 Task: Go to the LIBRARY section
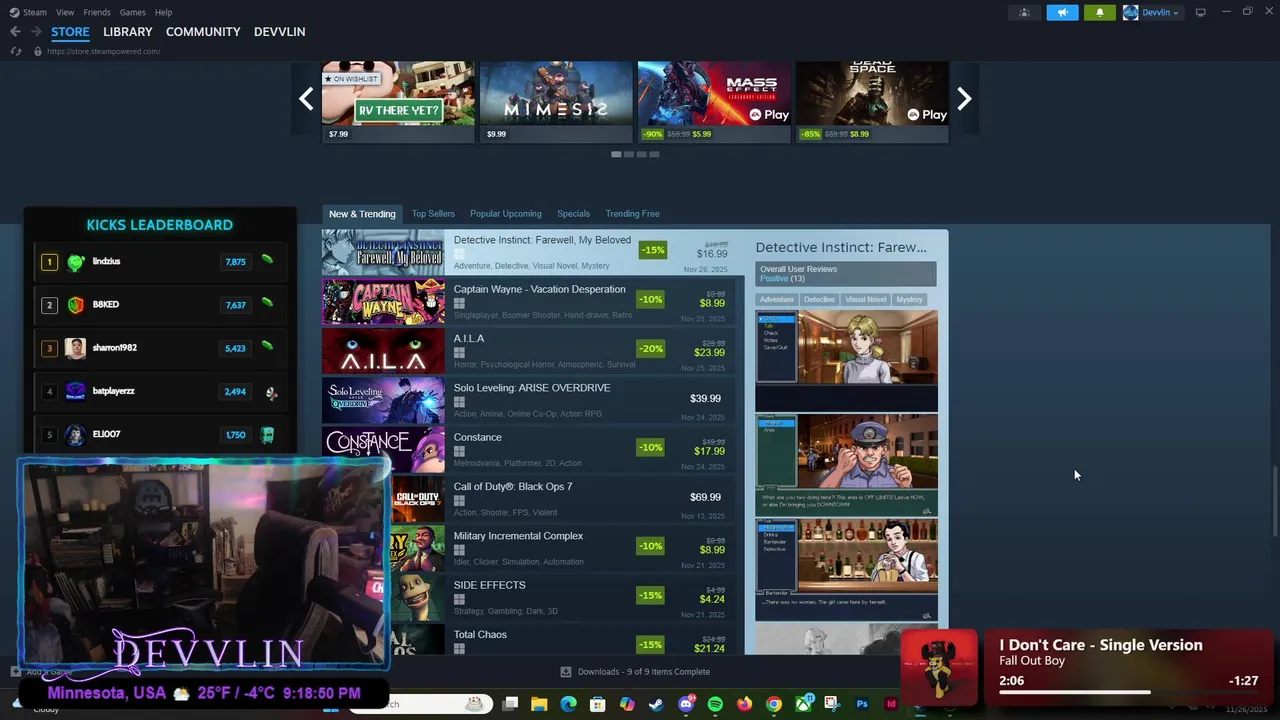pyautogui.click(x=128, y=32)
